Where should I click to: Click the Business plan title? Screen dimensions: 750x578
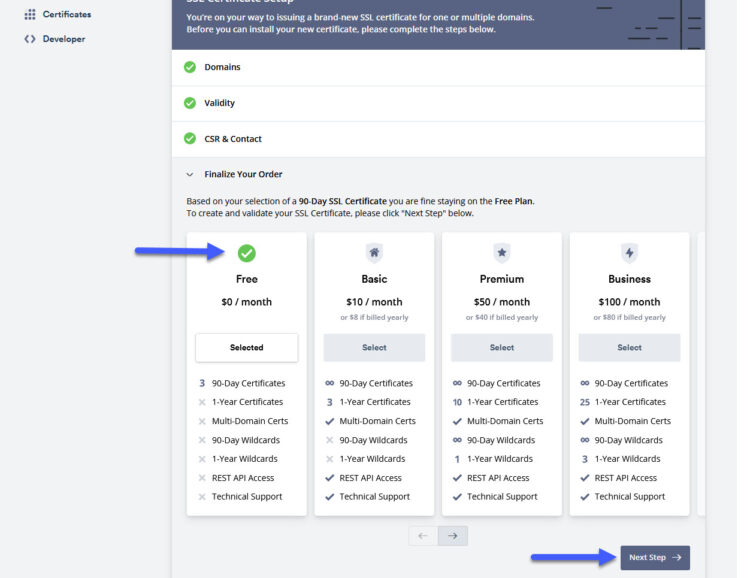tap(629, 279)
